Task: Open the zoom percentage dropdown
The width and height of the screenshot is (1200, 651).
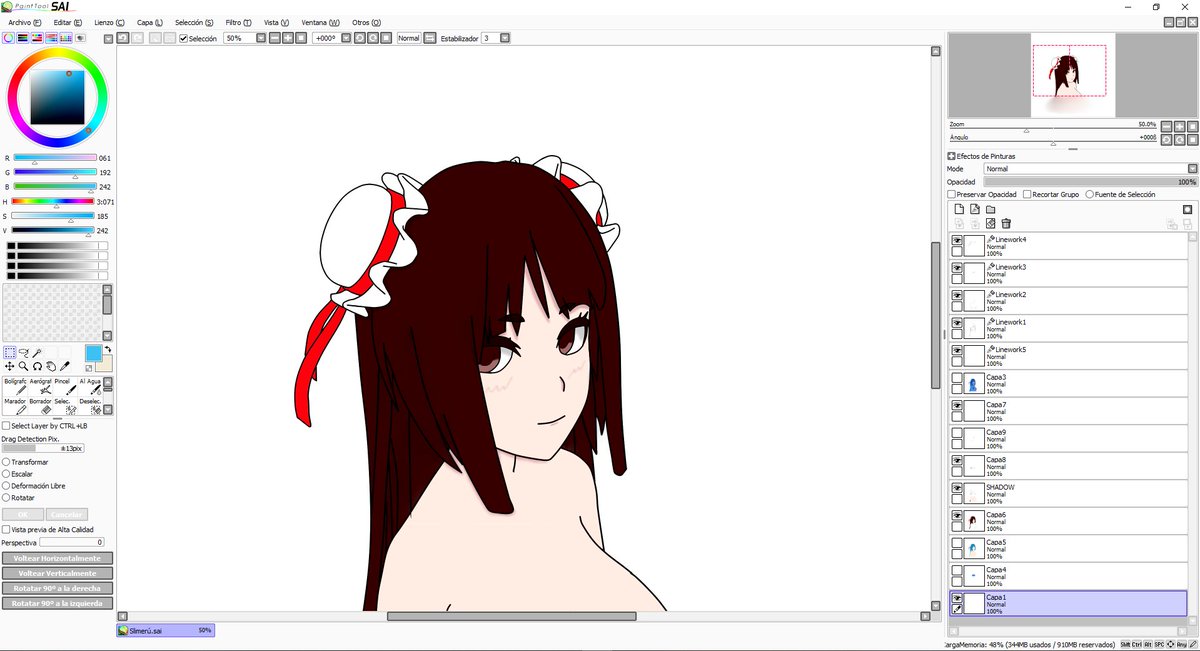Action: [x=261, y=38]
